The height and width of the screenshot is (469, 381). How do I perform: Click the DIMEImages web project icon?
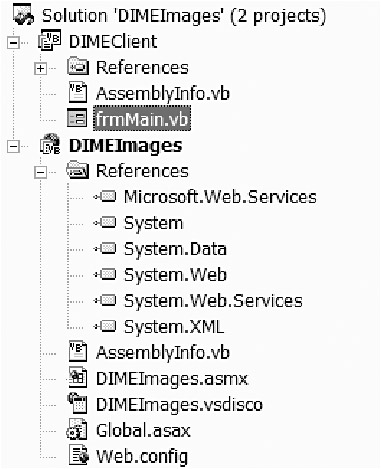50,144
